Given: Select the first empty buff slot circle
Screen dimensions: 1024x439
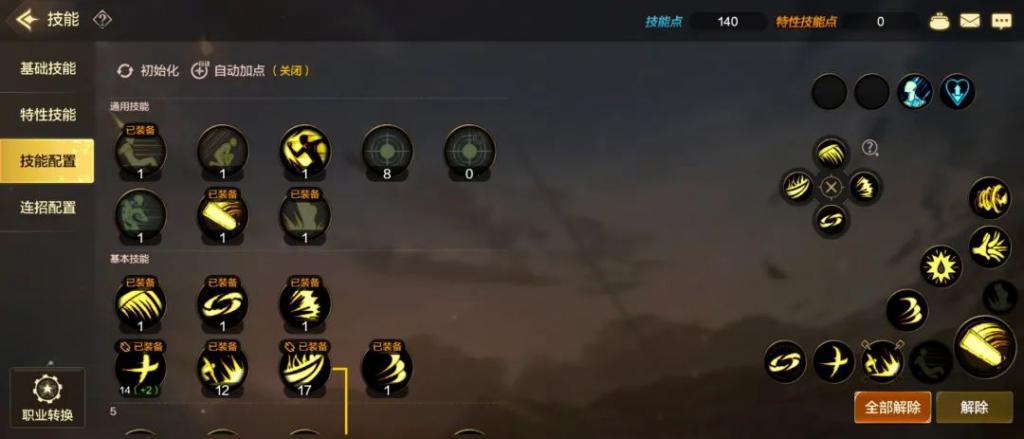Looking at the screenshot, I should tap(829, 91).
